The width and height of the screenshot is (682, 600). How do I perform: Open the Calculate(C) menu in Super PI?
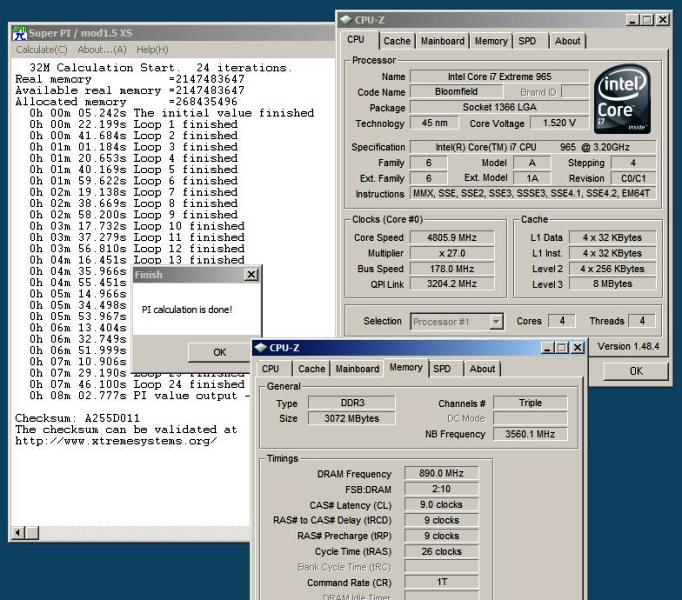pos(42,50)
